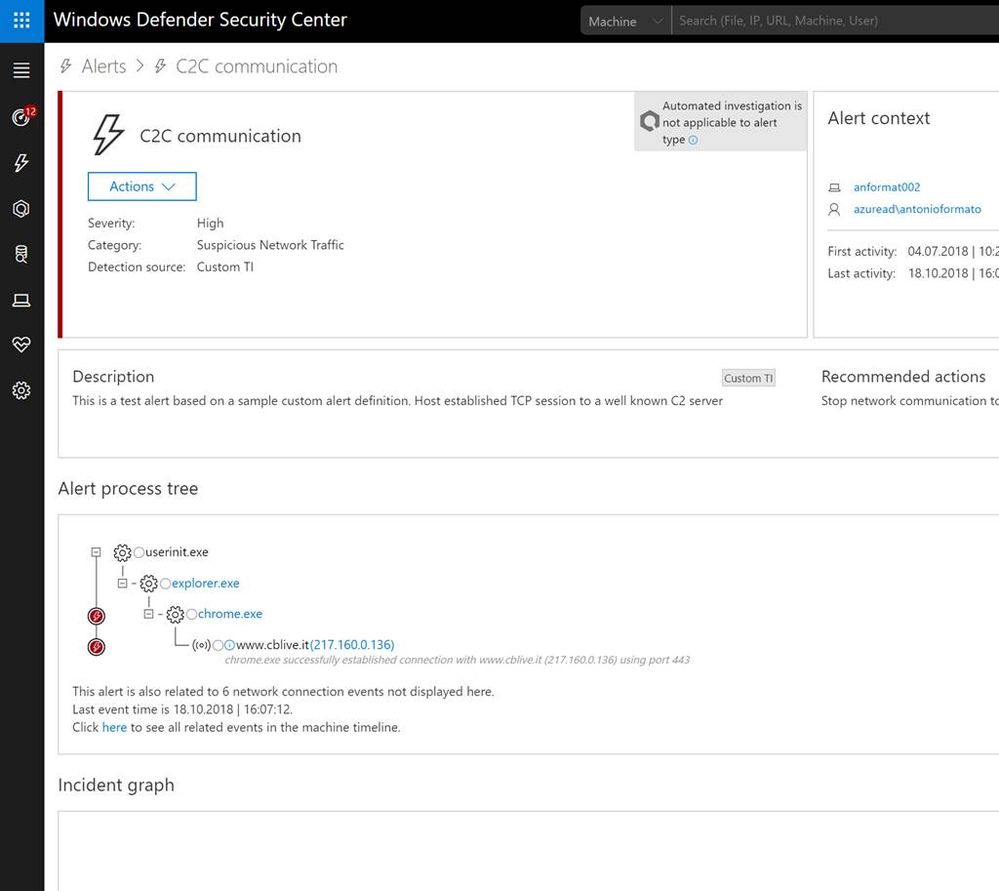Open the machines list laptop icon
Image resolution: width=999 pixels, height=891 pixels.
coord(21,300)
